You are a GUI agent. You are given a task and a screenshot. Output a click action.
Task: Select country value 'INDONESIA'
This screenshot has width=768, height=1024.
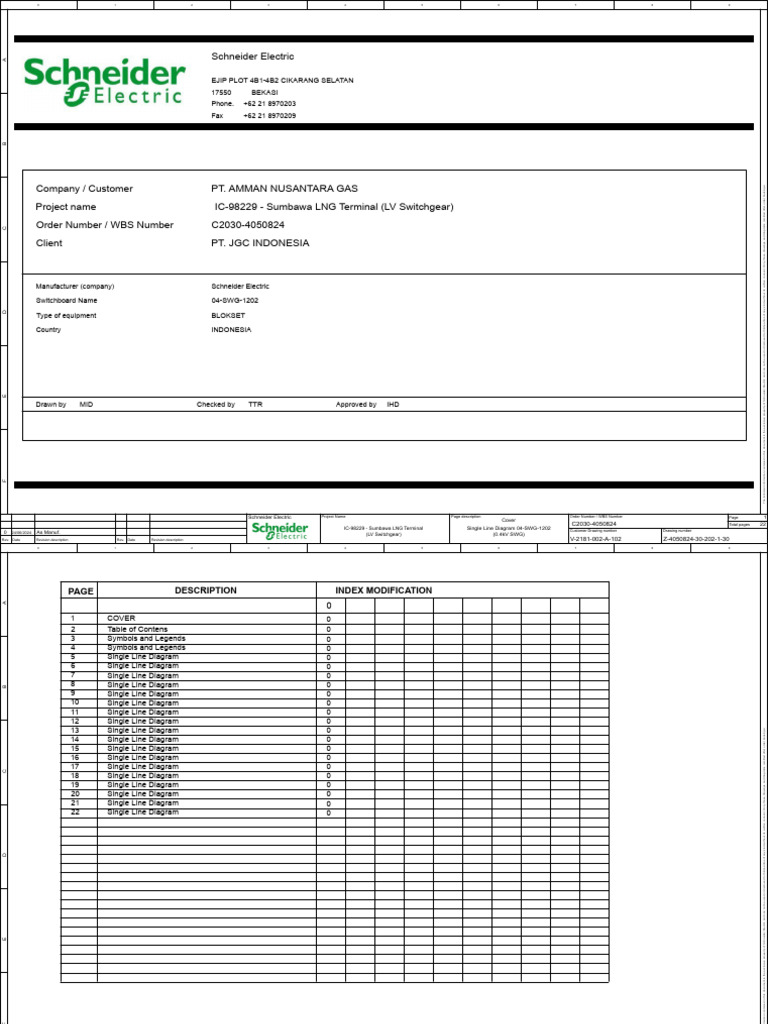[x=231, y=330]
